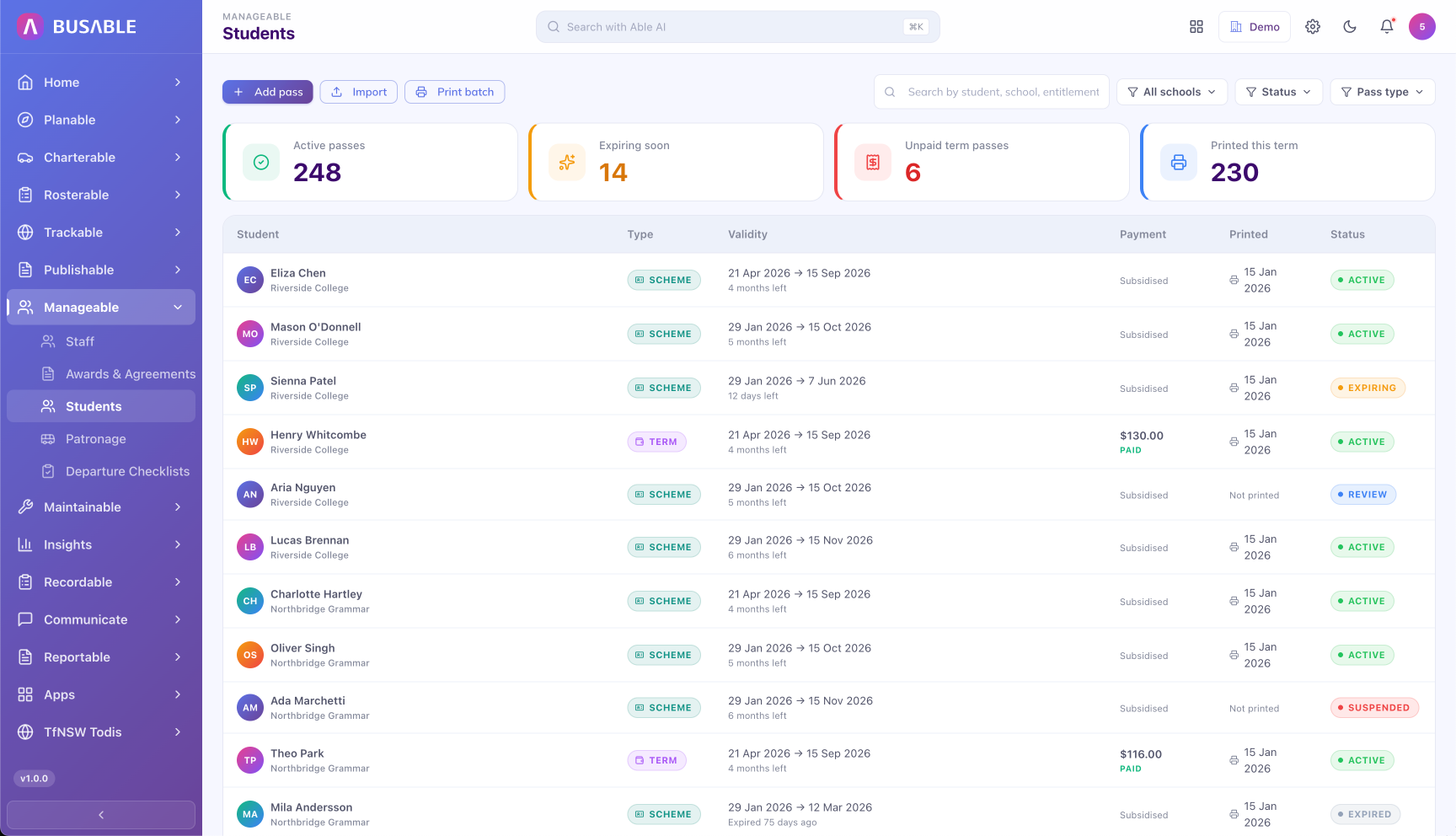Click the user avatar in top bar
1456x836 pixels.
tap(1421, 27)
